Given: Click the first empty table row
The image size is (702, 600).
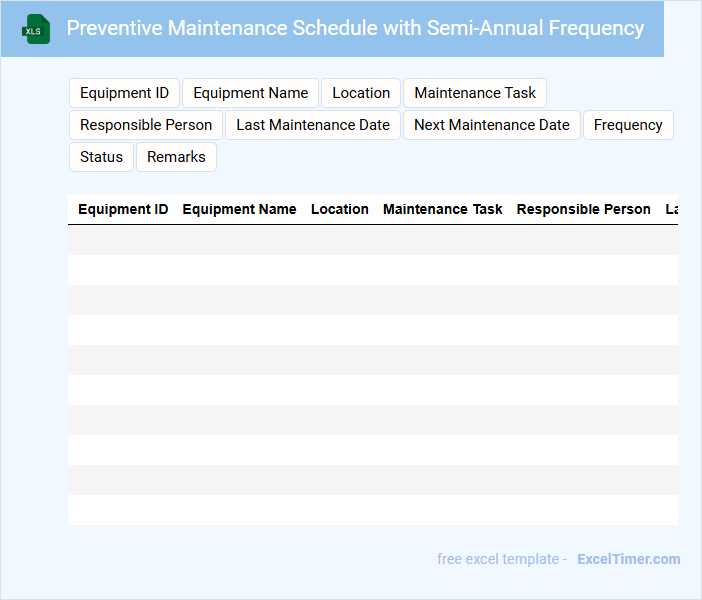Looking at the screenshot, I should pos(372,240).
